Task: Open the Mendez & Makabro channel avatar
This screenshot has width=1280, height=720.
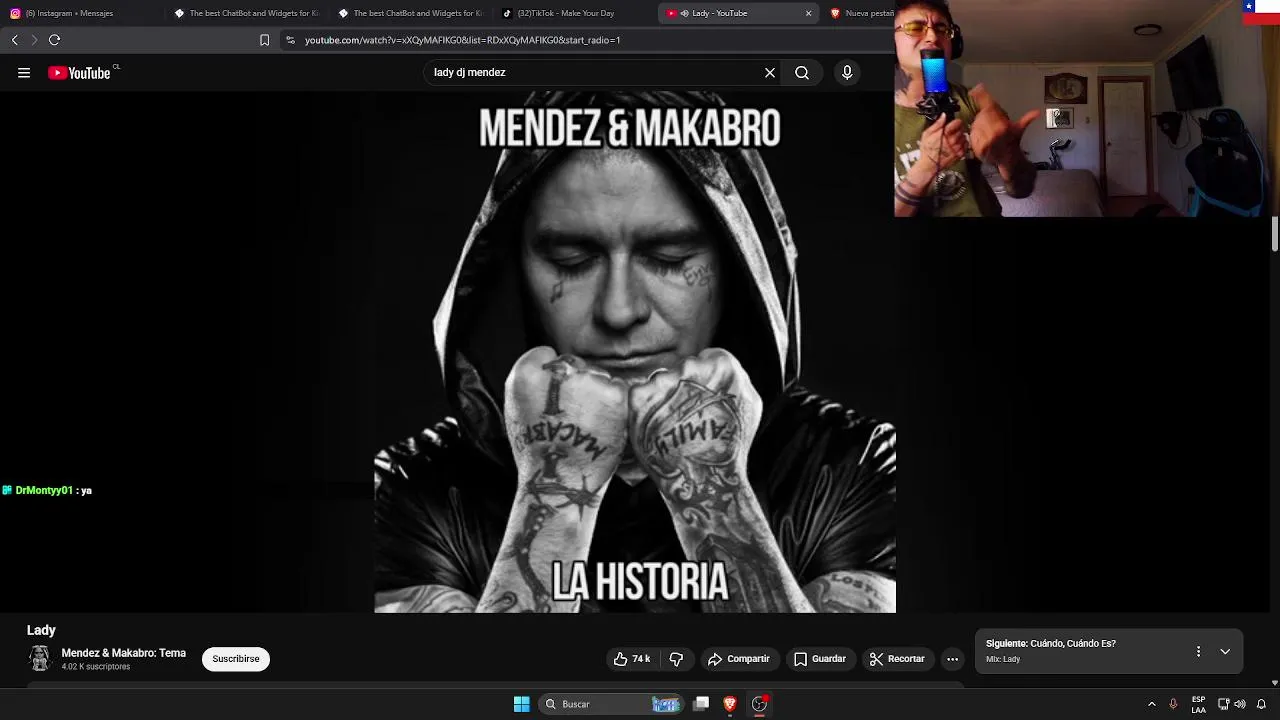Action: (x=39, y=658)
